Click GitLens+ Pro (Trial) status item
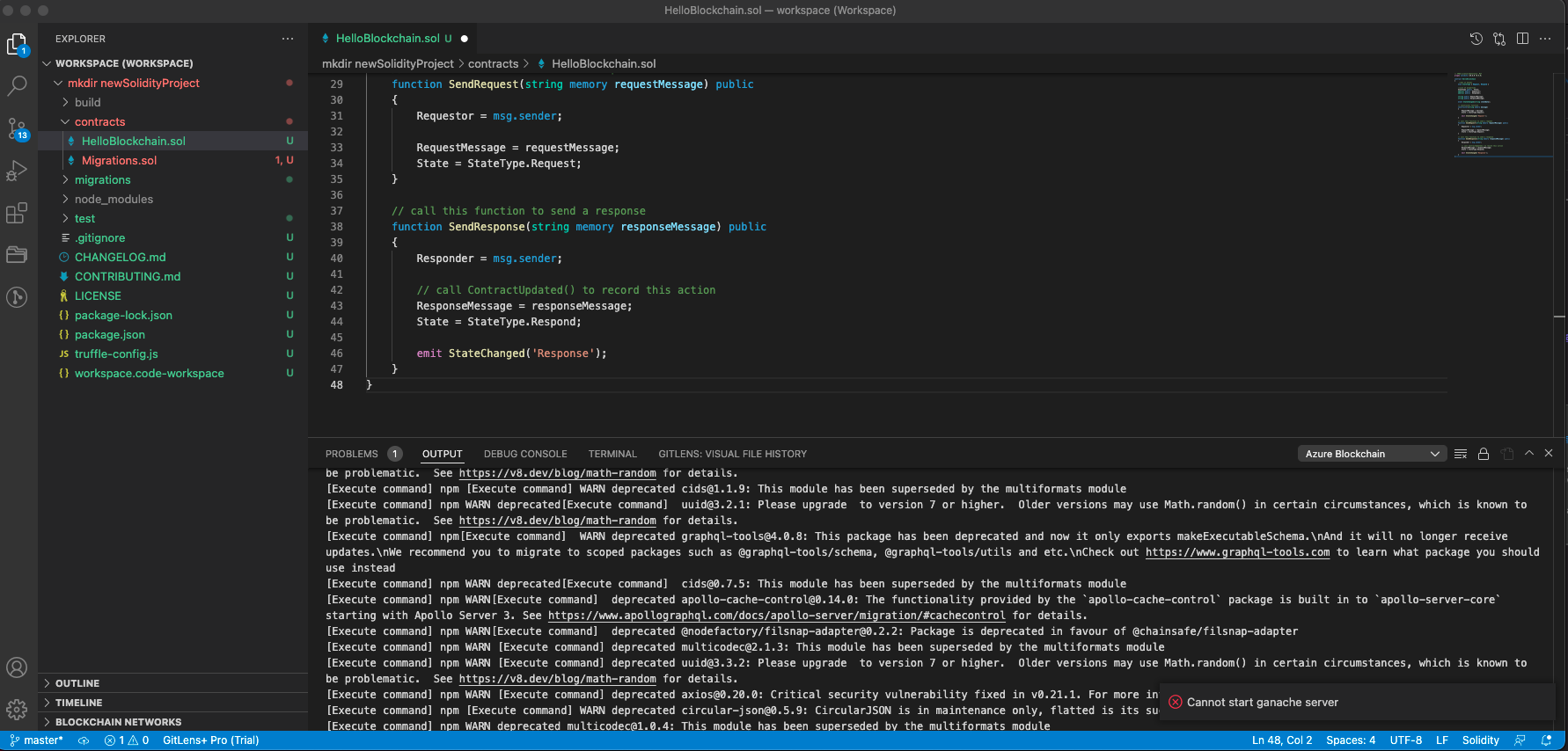Screen dimensions: 1568x751 pyautogui.click(x=211, y=740)
